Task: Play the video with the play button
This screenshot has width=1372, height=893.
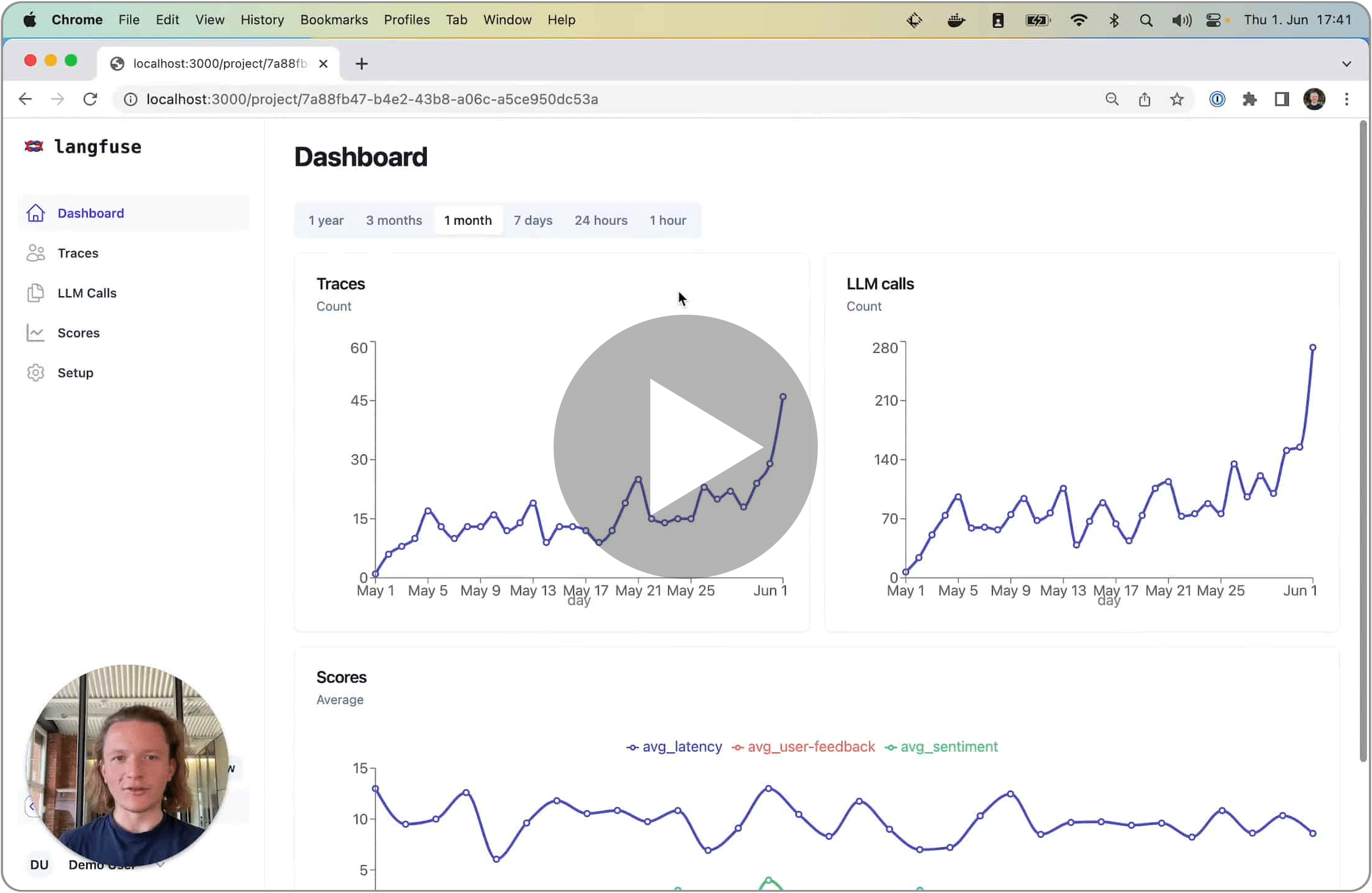Action: point(685,447)
